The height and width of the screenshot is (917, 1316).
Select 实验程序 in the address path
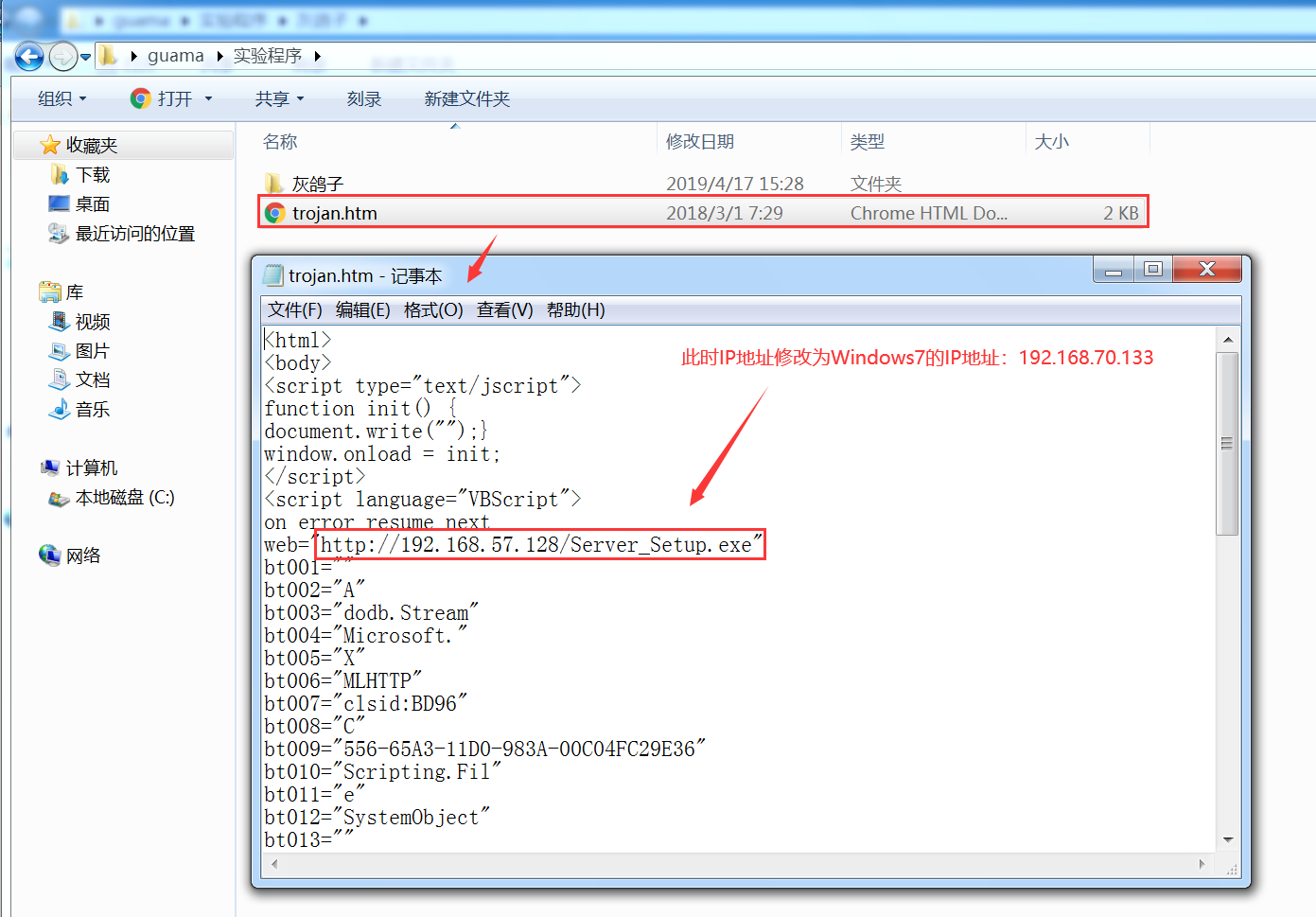point(268,56)
